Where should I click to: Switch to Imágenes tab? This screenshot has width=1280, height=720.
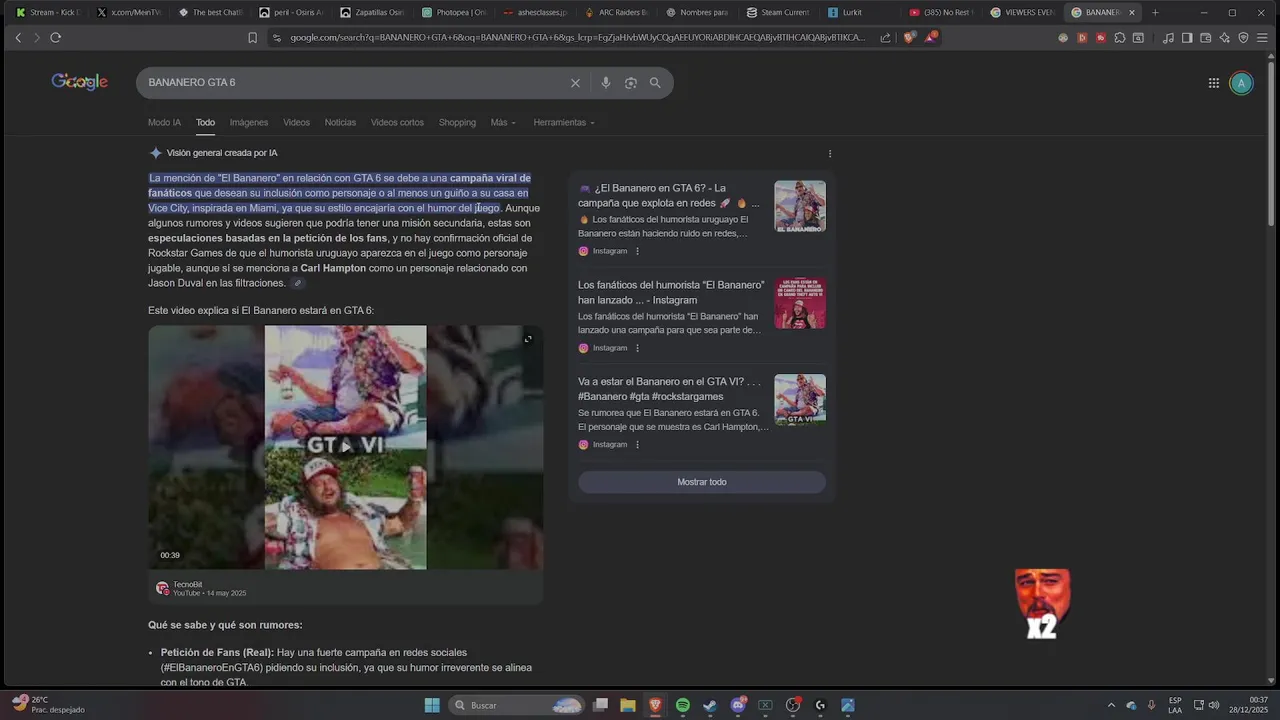(x=249, y=123)
